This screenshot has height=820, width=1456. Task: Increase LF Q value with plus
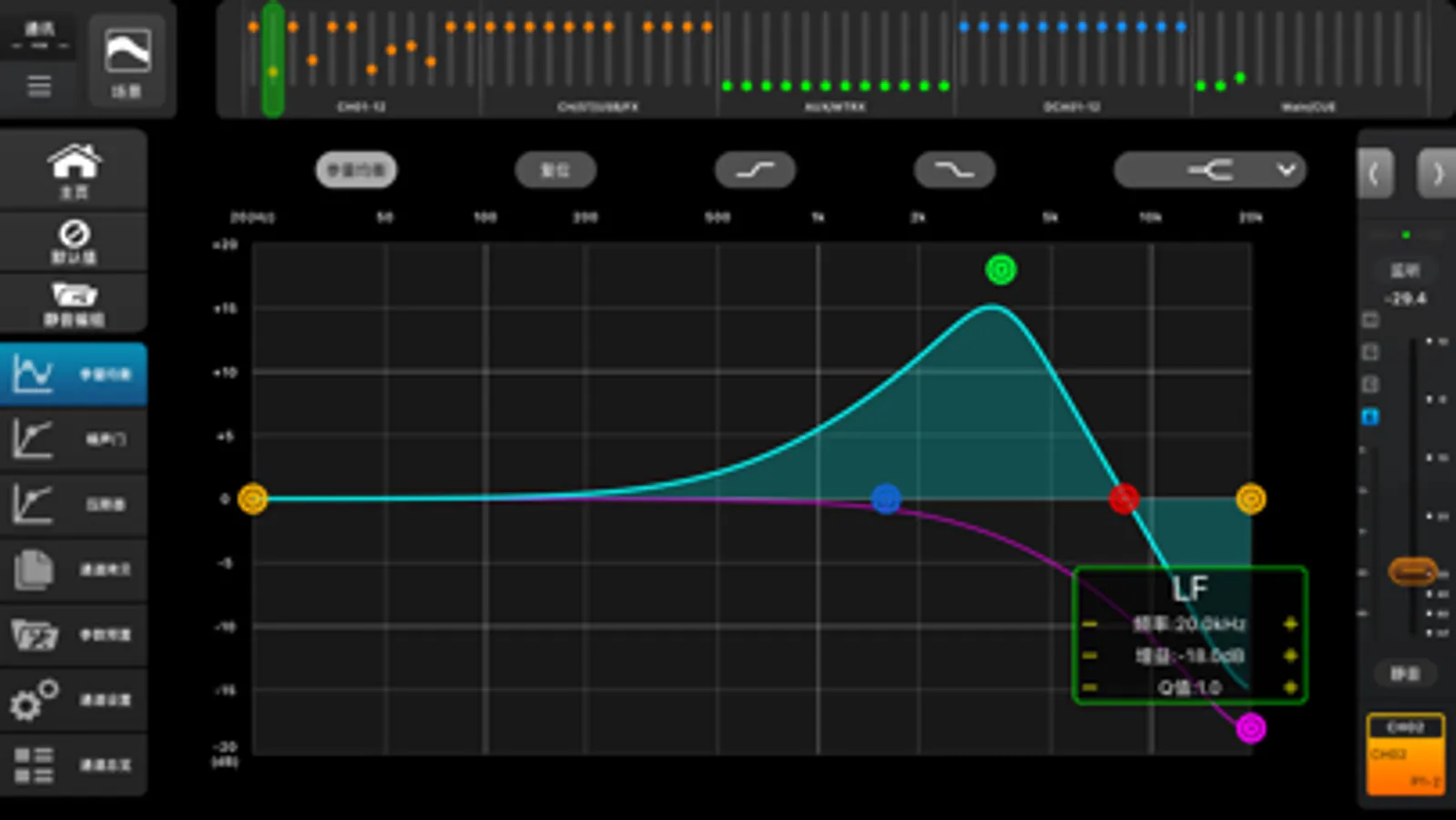click(1290, 687)
